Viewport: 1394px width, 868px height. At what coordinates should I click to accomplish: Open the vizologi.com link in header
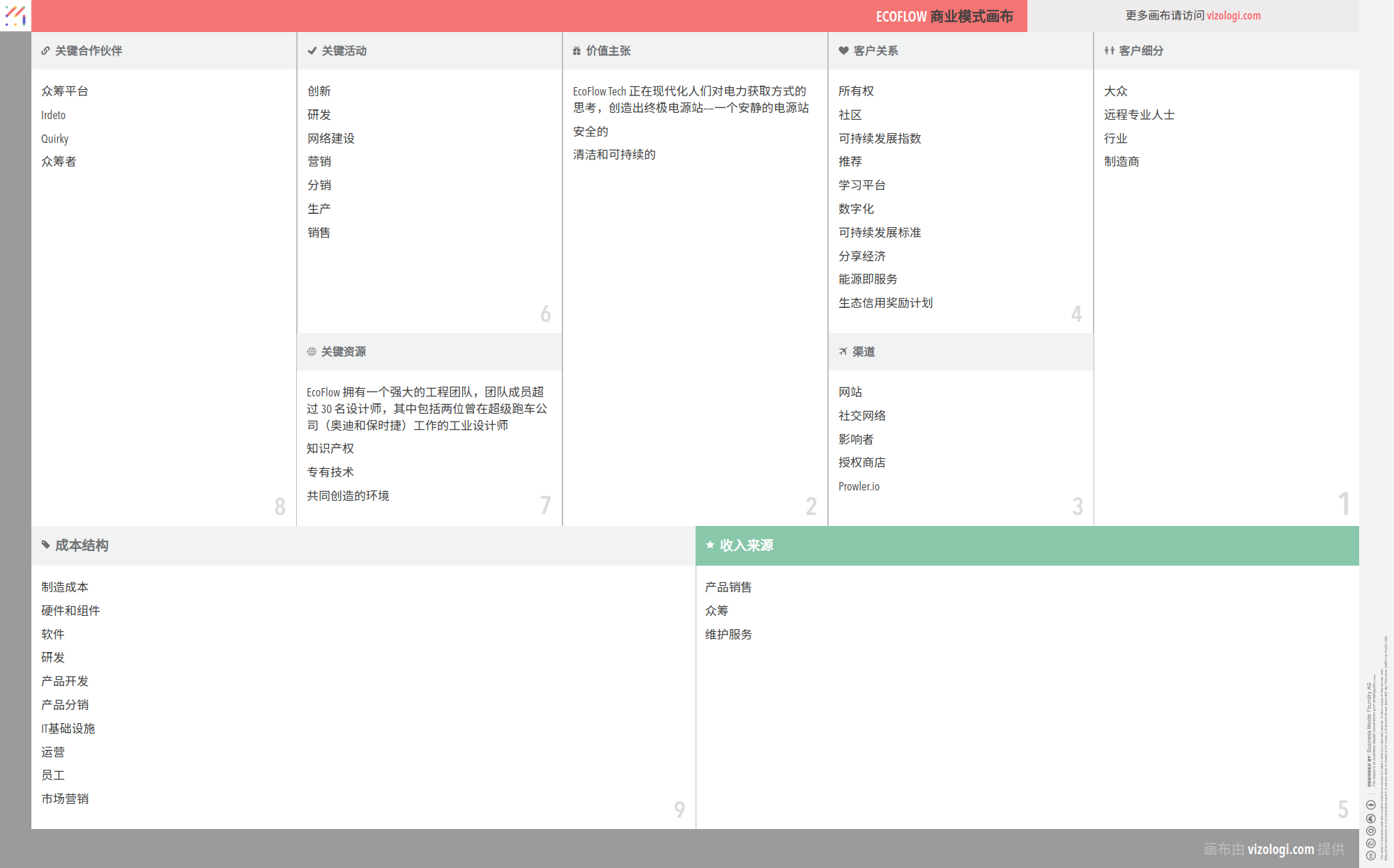coord(1233,15)
